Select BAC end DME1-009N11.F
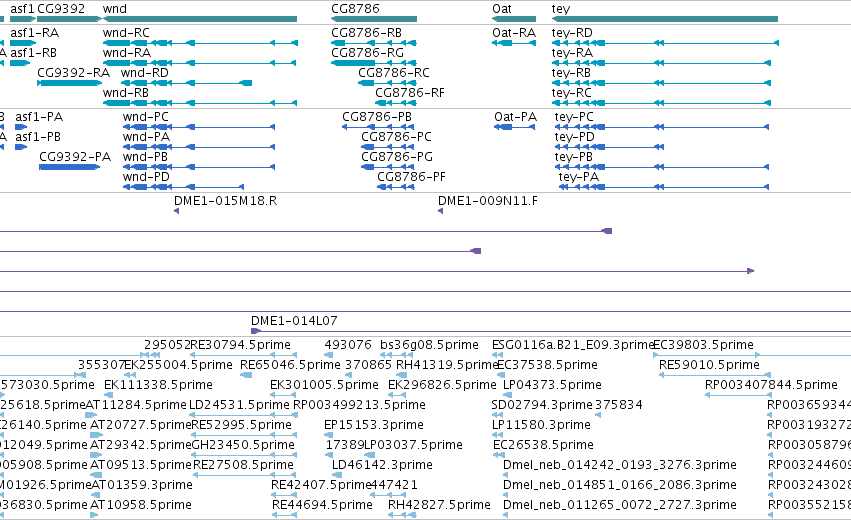This screenshot has height=520, width=851. [x=487, y=201]
